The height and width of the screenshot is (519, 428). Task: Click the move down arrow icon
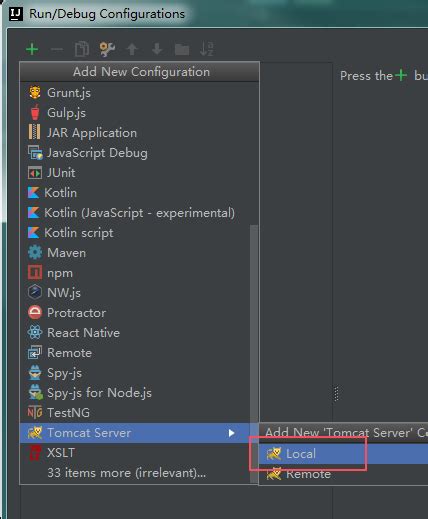157,49
